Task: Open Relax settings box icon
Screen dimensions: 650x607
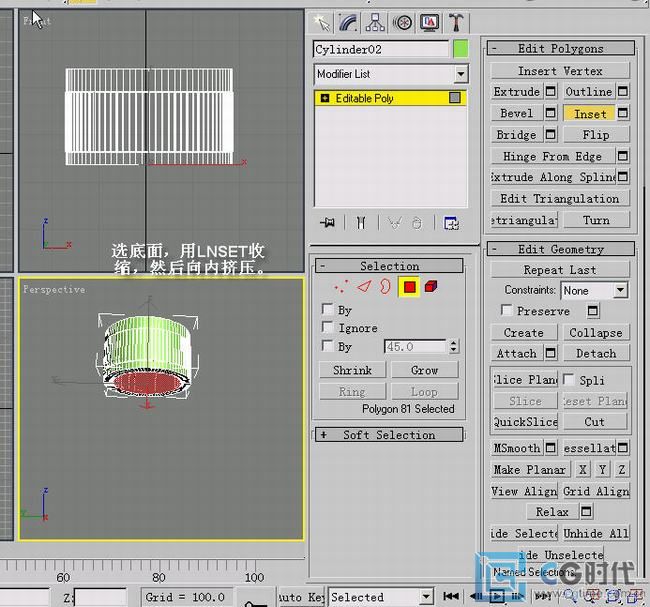Action: (x=586, y=512)
